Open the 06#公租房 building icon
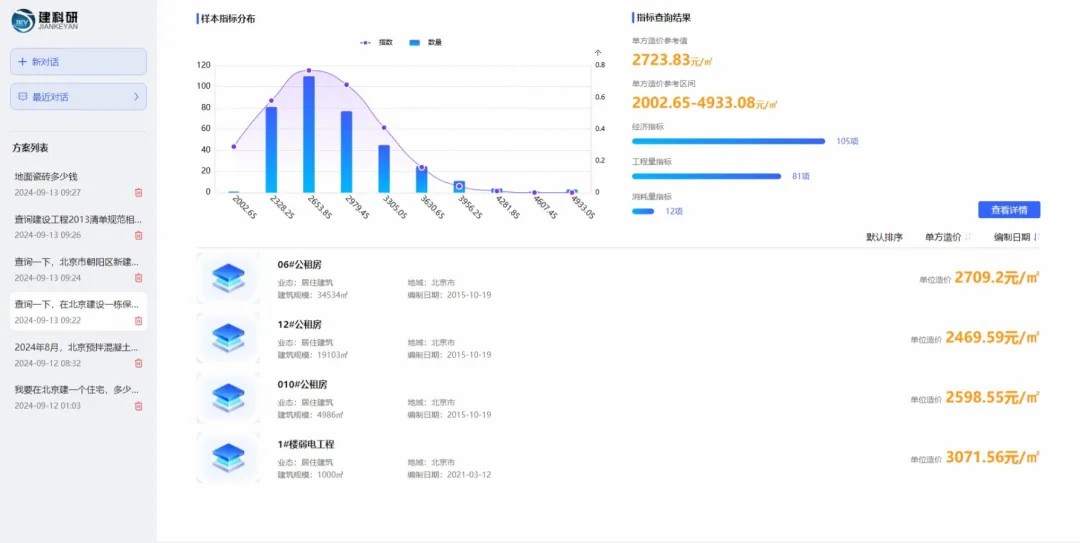1080x543 pixels. coord(228,278)
